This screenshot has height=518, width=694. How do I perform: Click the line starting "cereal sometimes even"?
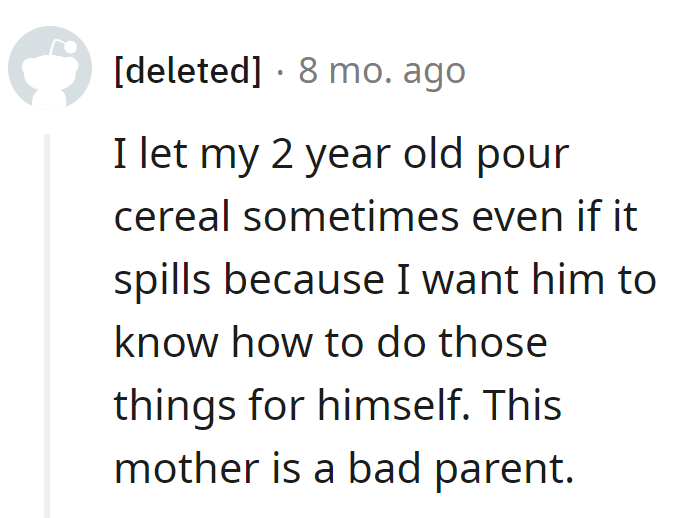pos(375,219)
